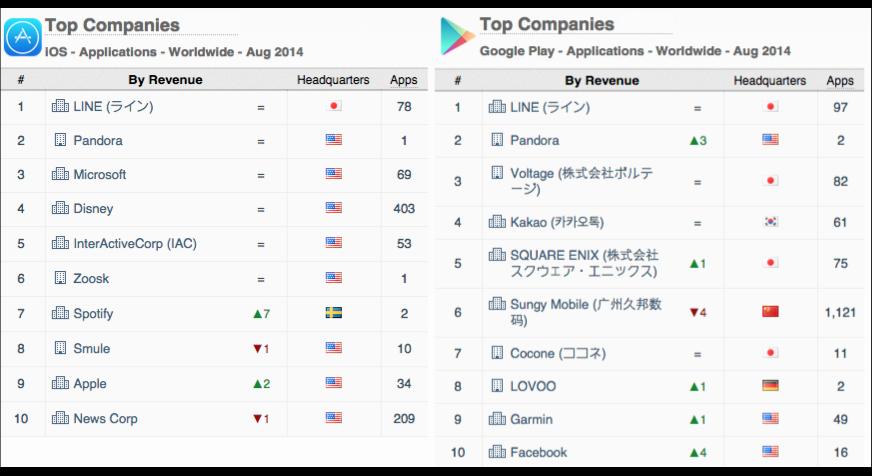Click the company icon beside Zoosk

click(x=60, y=278)
